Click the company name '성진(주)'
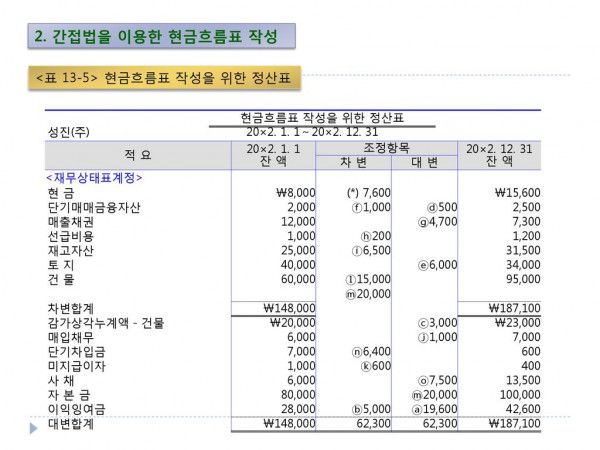 click(x=68, y=132)
